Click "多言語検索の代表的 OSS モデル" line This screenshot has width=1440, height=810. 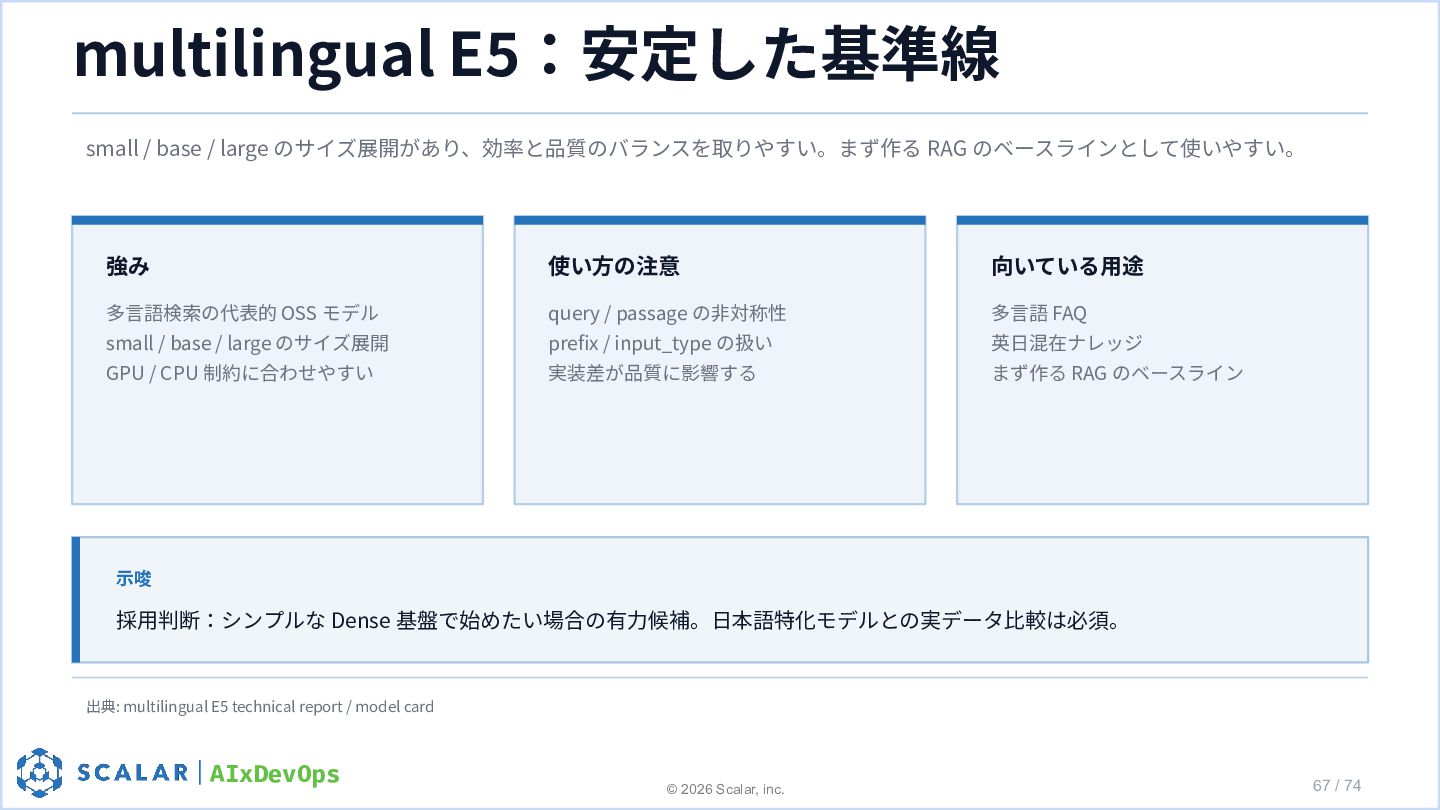click(242, 313)
